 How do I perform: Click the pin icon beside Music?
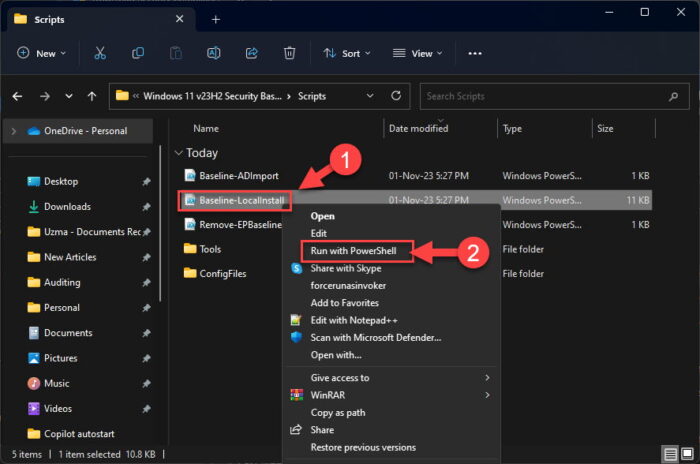(x=146, y=384)
